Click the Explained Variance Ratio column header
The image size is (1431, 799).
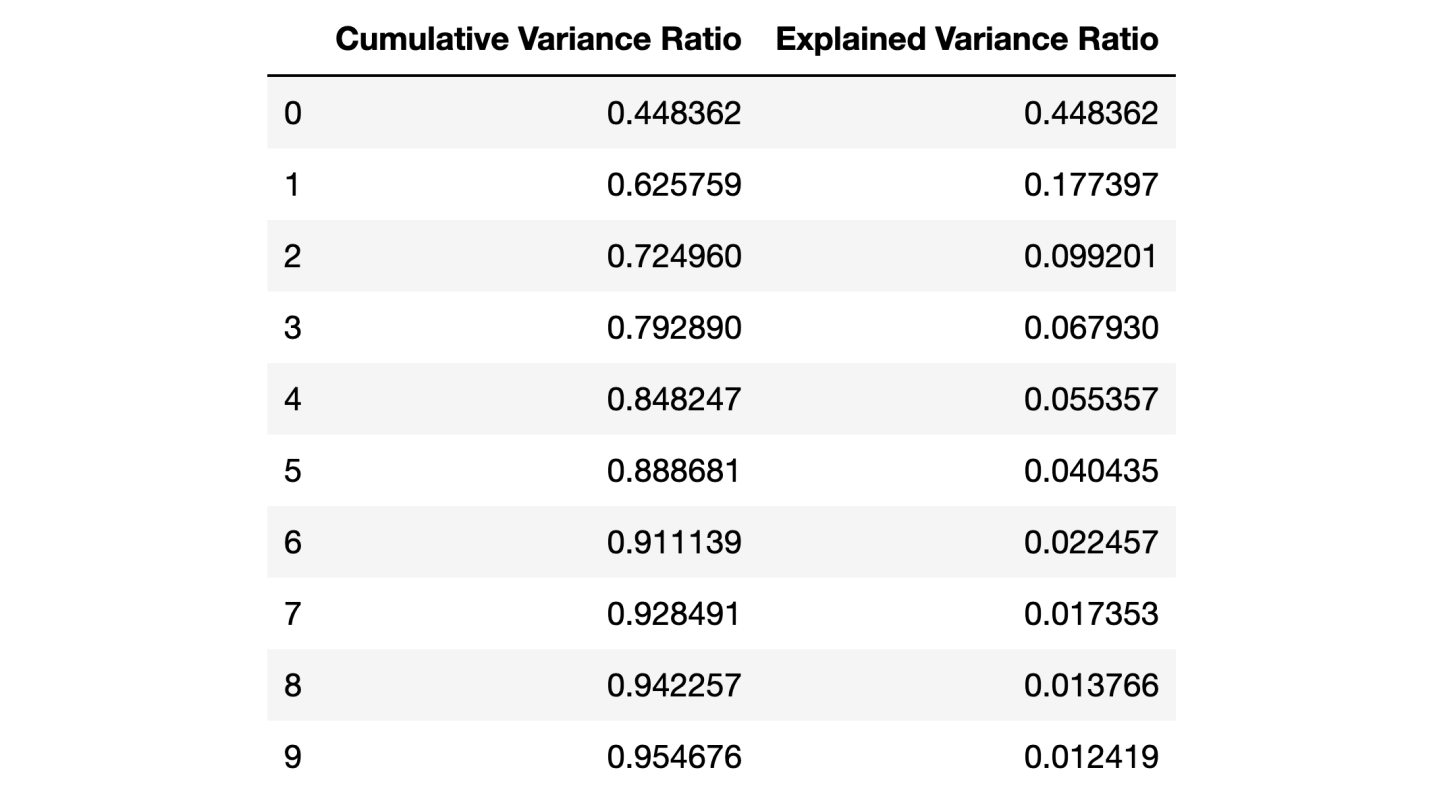coord(967,39)
